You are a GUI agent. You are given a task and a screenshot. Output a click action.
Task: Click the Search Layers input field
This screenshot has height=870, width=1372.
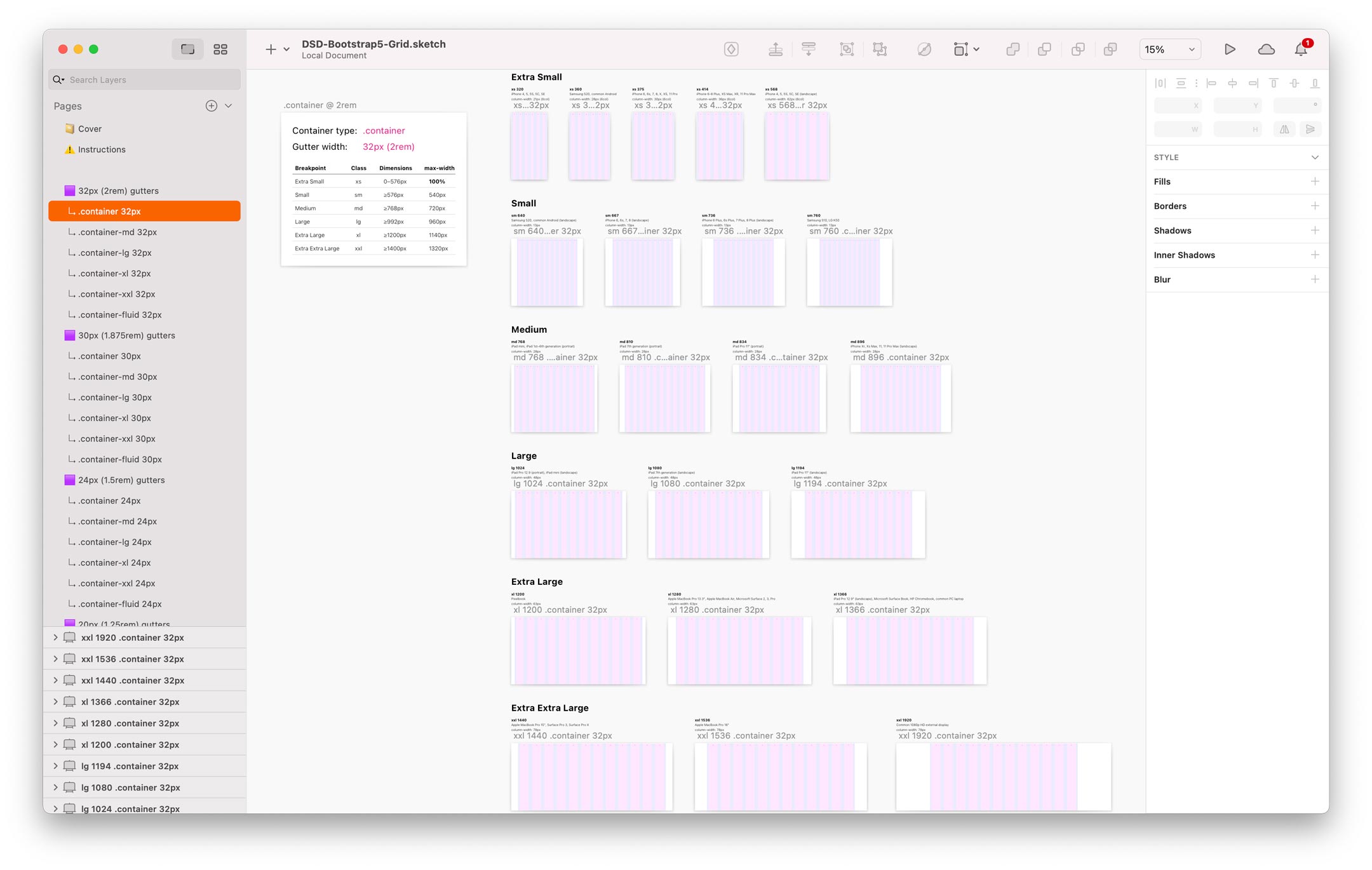click(144, 79)
